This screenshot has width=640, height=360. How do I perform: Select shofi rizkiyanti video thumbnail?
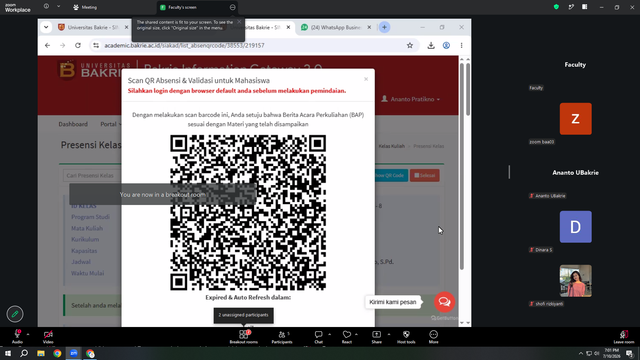pos(576,281)
